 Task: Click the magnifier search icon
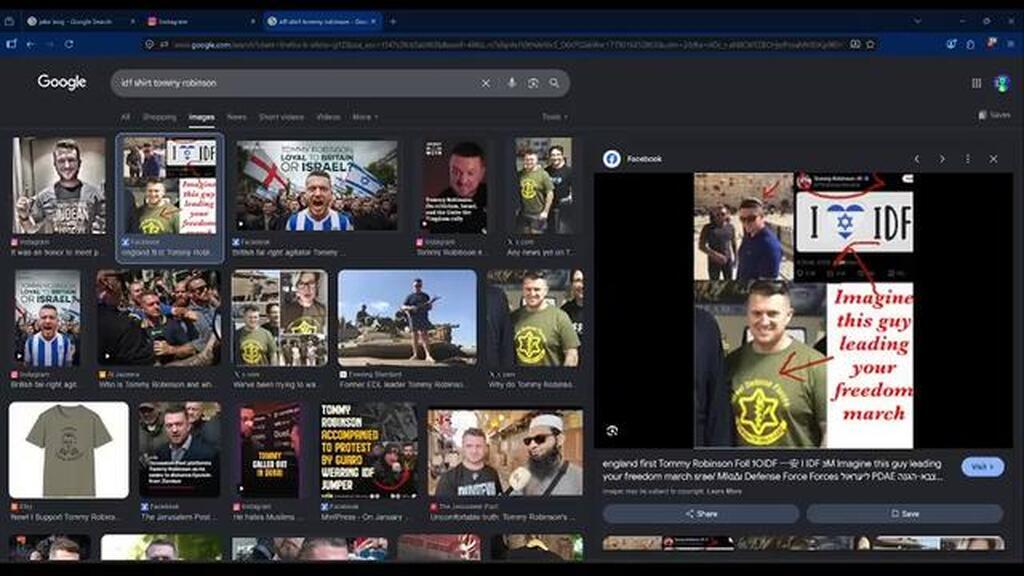[x=554, y=83]
